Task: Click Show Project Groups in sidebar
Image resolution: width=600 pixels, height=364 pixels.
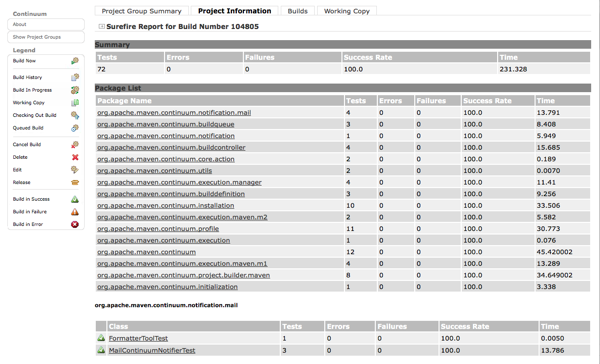Action: [x=46, y=37]
